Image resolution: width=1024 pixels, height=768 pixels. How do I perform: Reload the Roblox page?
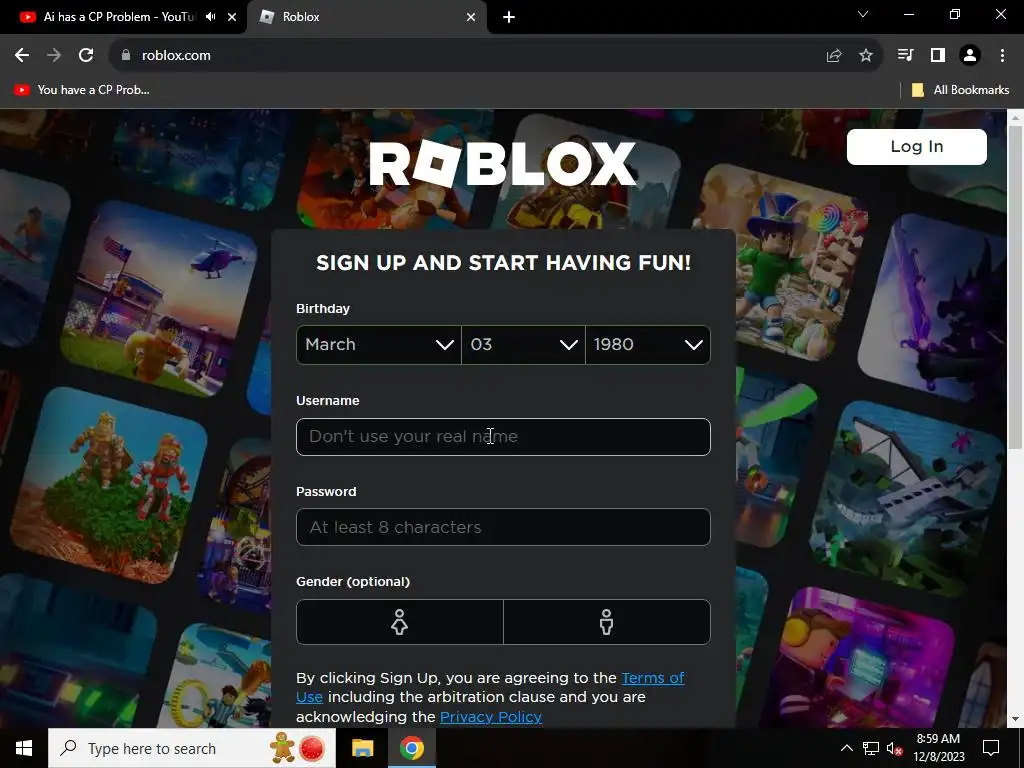pos(86,56)
